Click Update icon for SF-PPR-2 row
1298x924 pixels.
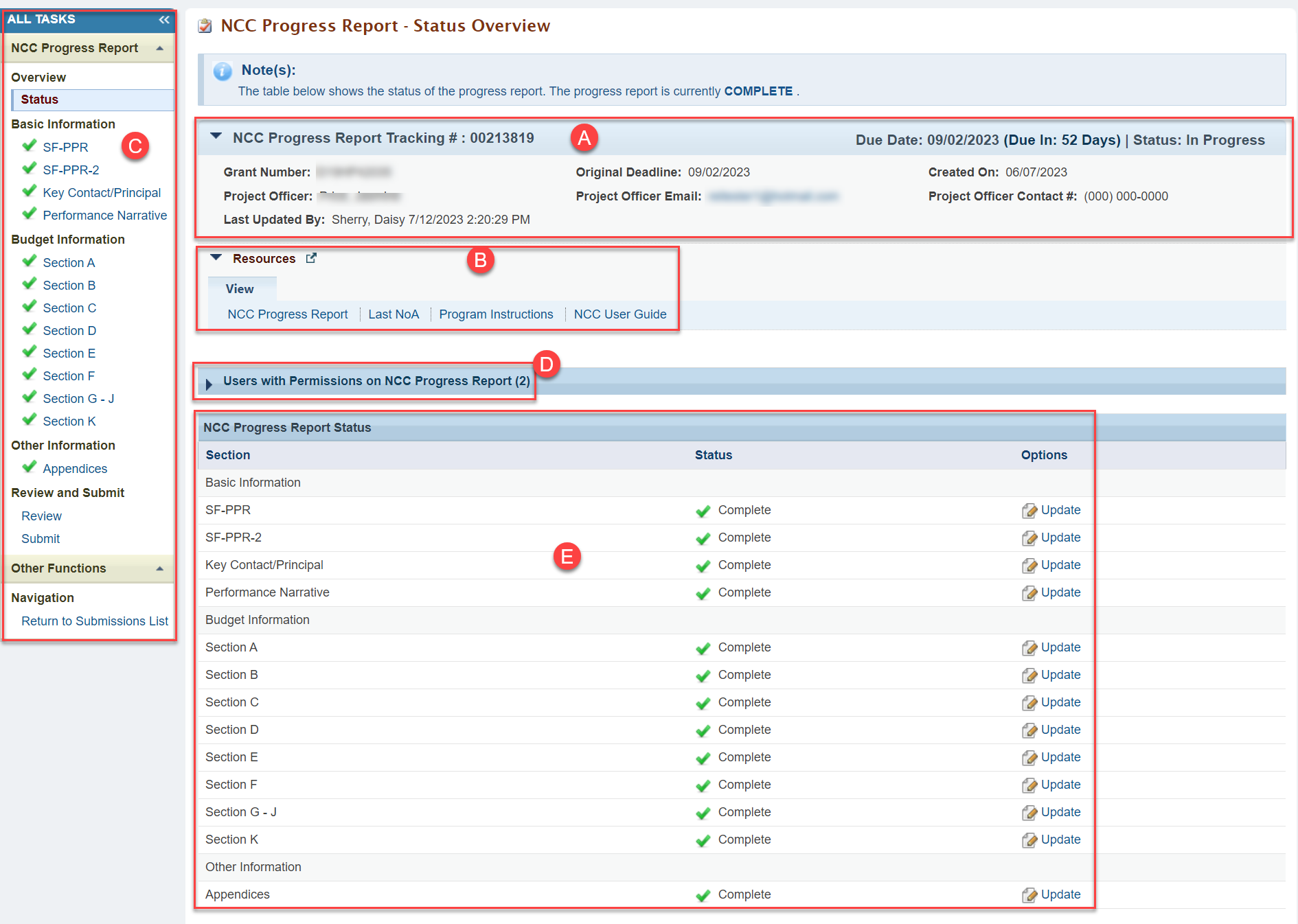click(1029, 538)
